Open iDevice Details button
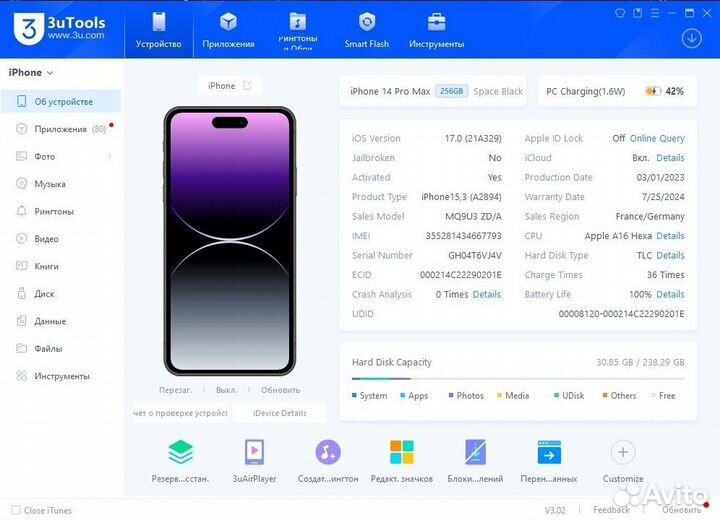This screenshot has width=720, height=520. 280,413
